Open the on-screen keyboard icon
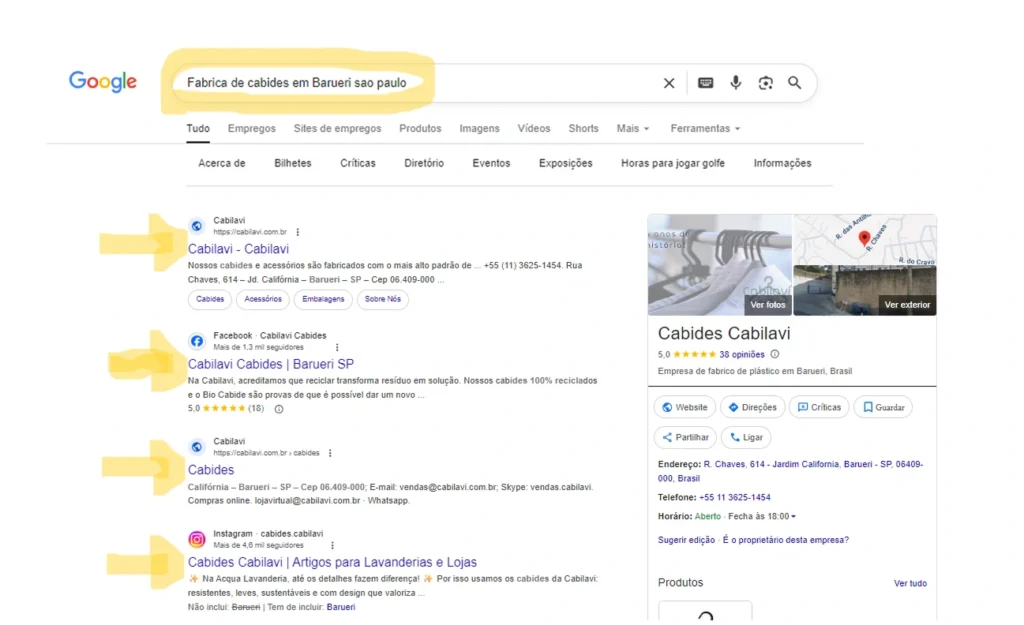Image resolution: width=1024 pixels, height=625 pixels. coord(706,83)
